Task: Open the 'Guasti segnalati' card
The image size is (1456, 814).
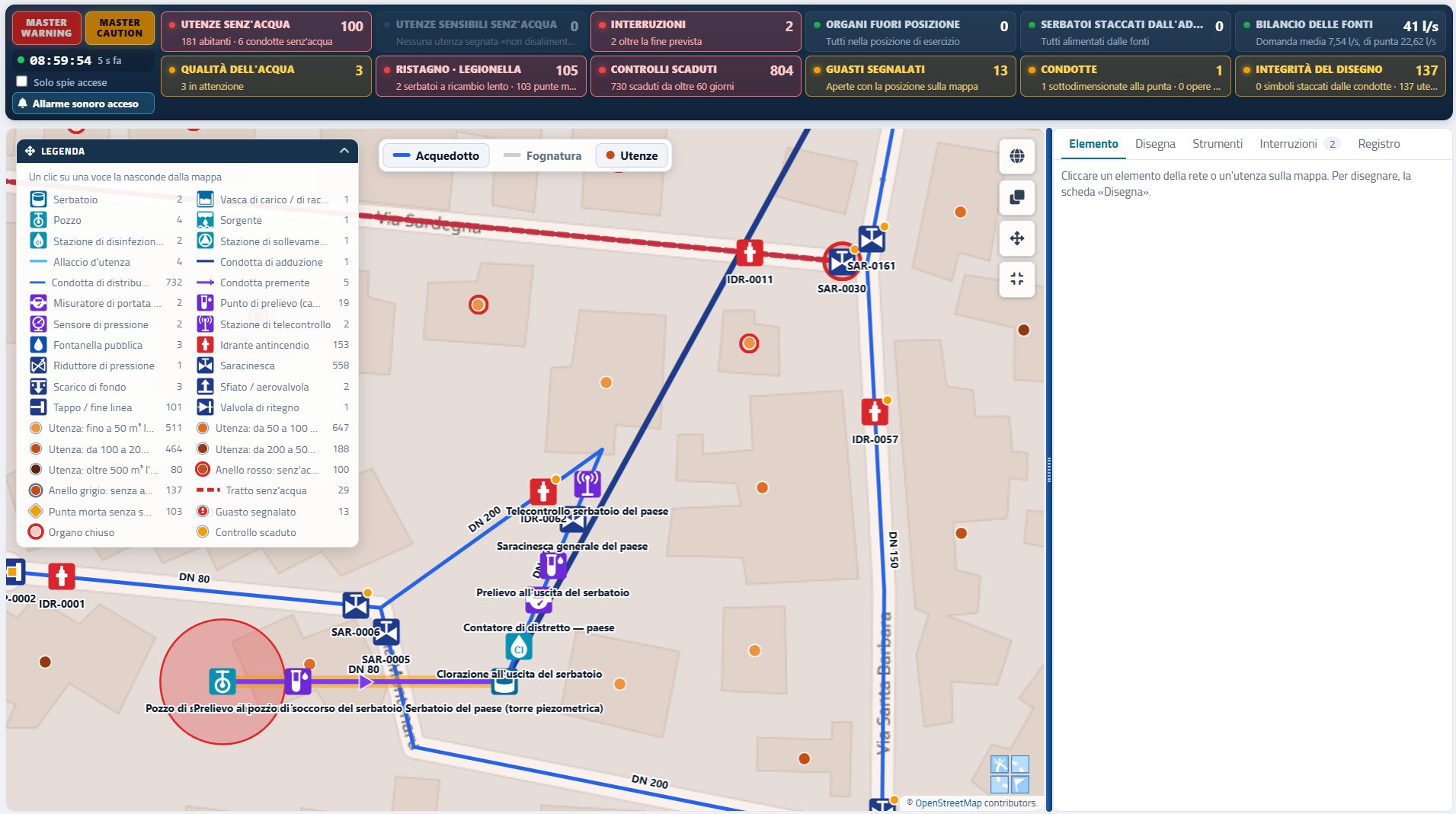Action: [910, 76]
